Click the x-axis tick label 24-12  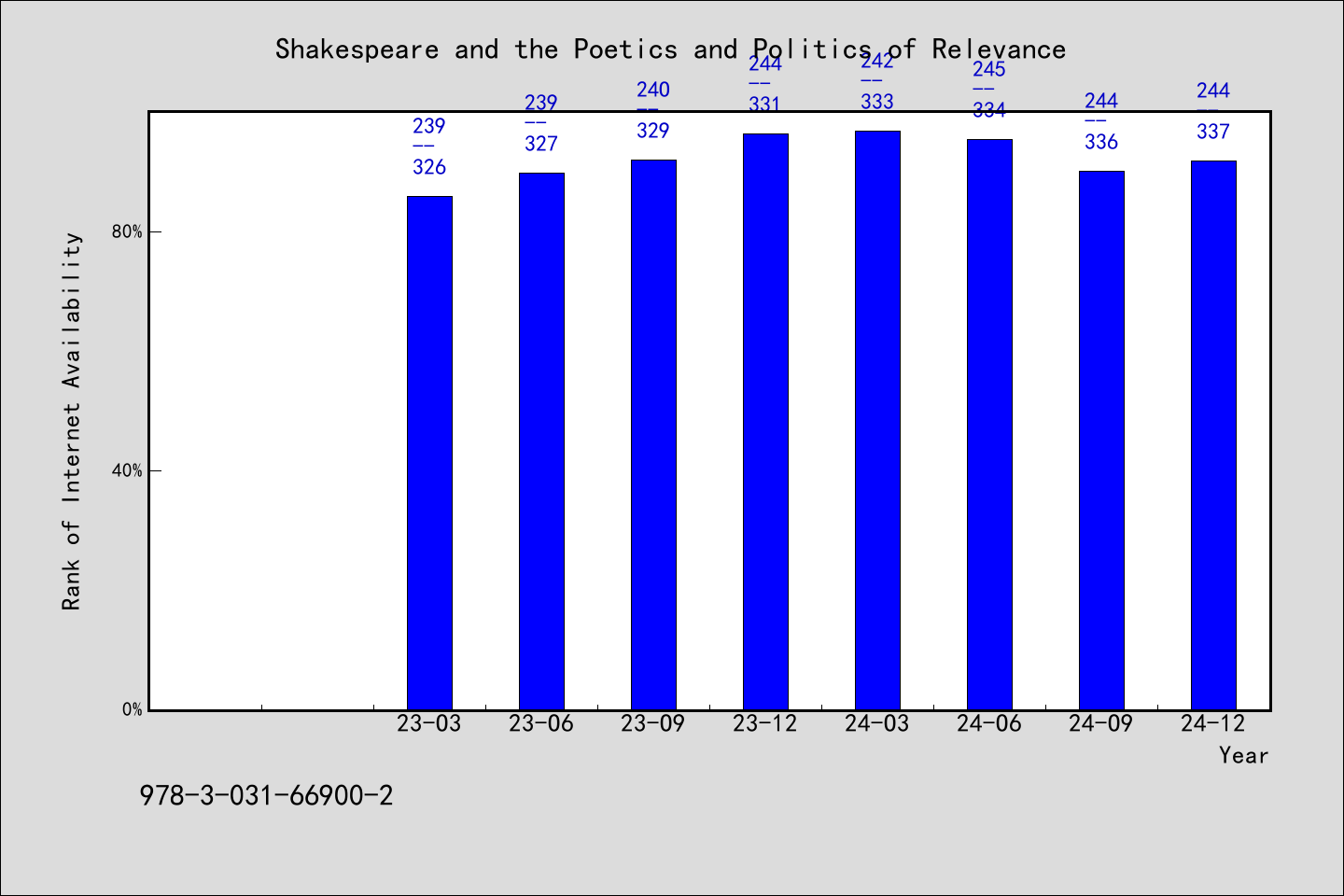coord(1213,724)
